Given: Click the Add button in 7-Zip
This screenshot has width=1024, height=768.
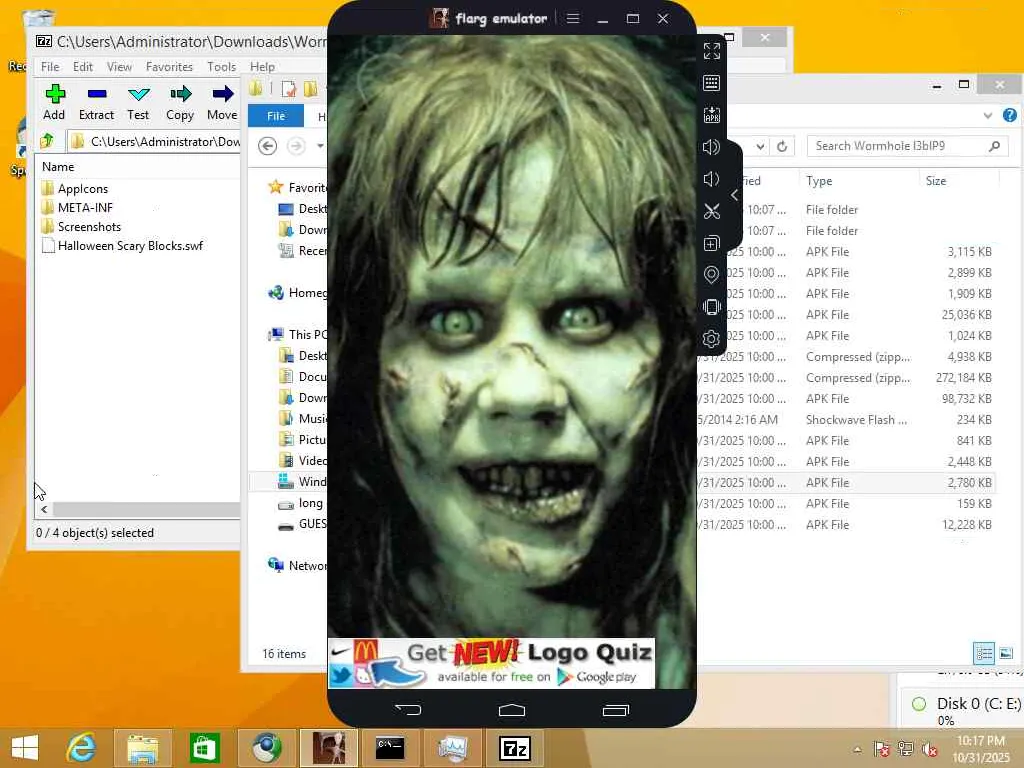Looking at the screenshot, I should (x=54, y=103).
